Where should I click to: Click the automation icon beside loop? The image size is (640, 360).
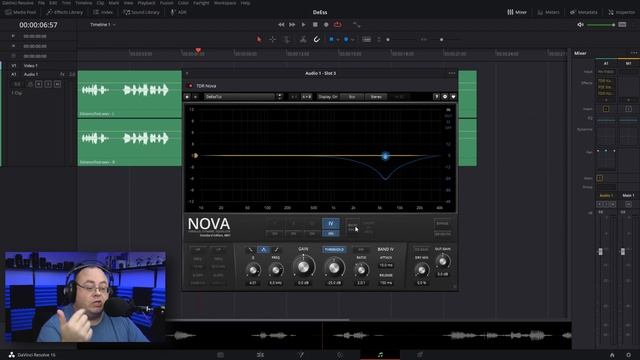357,25
